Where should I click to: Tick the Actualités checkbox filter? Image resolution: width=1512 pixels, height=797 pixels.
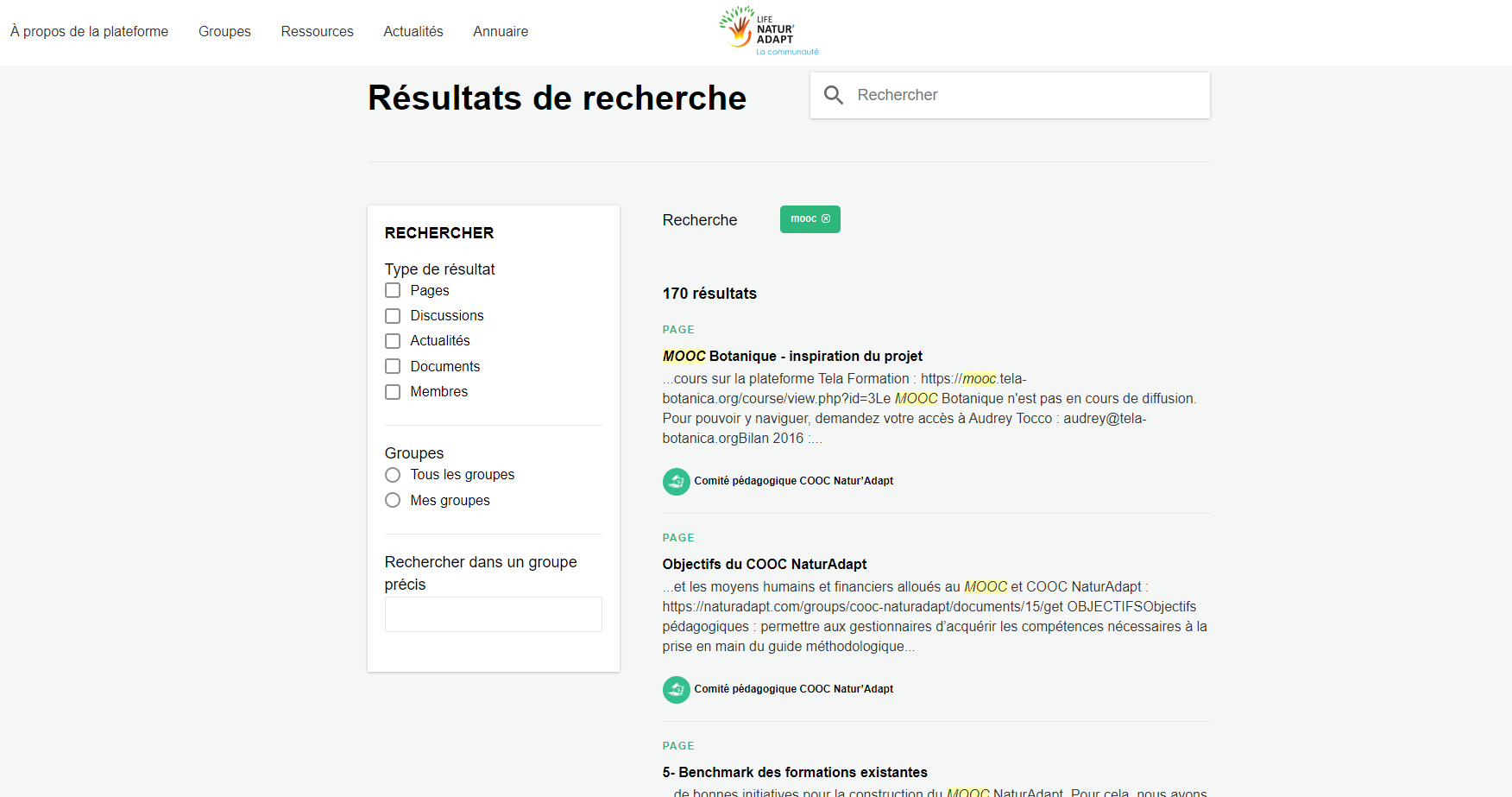pyautogui.click(x=393, y=341)
